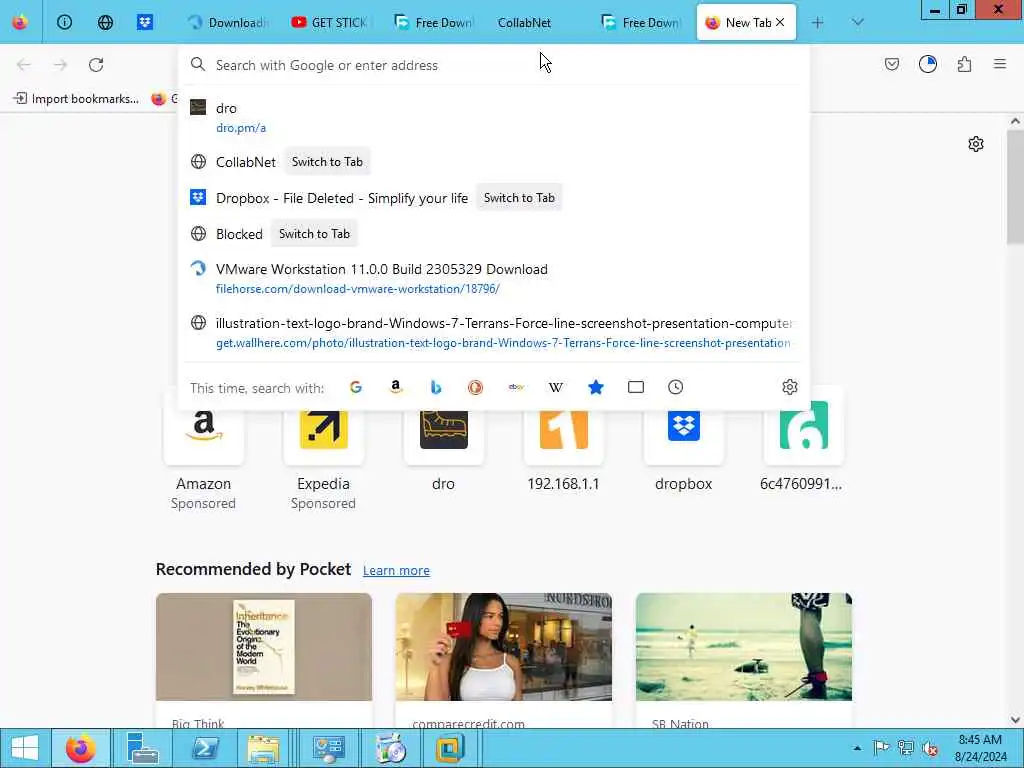Image resolution: width=1024 pixels, height=768 pixels.
Task: Select VMware Workstation 11.0.0 Download suggestion
Action: pyautogui.click(x=493, y=279)
